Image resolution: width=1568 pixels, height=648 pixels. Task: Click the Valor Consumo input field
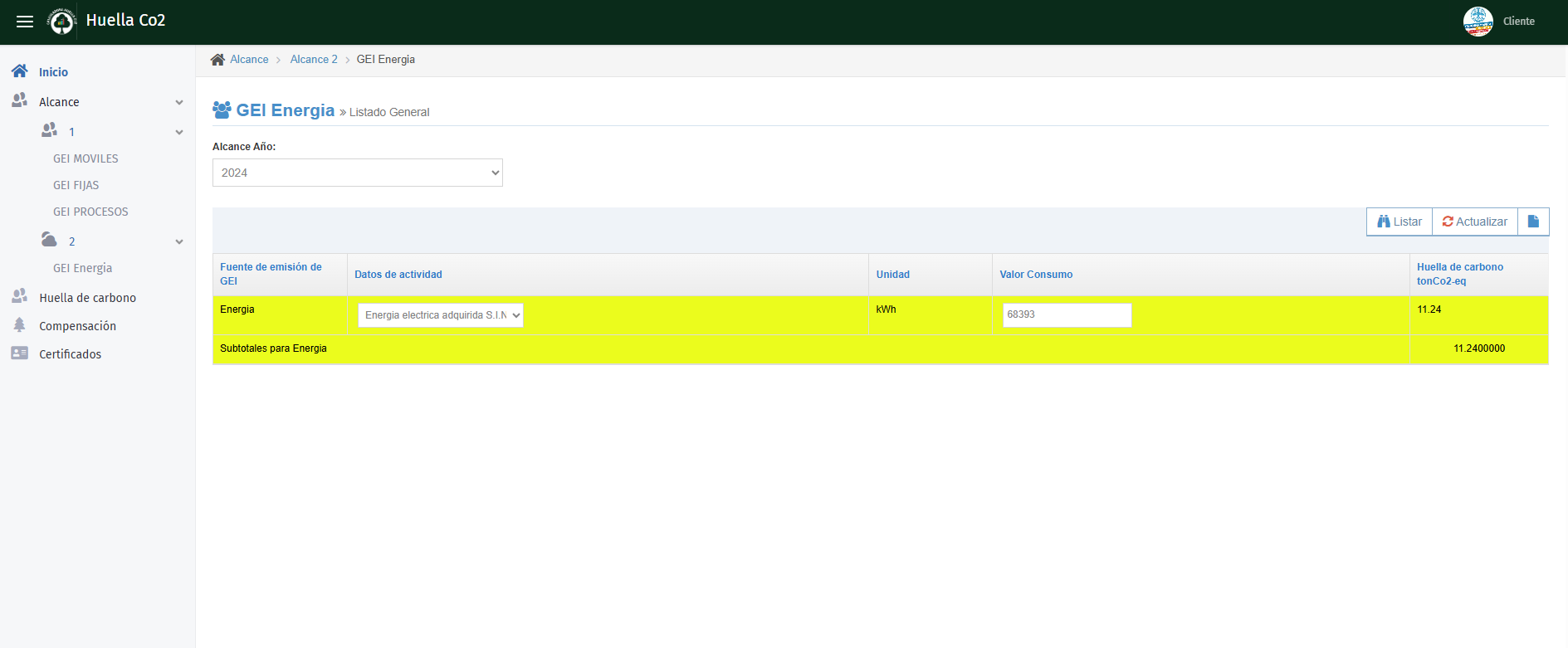[1067, 315]
